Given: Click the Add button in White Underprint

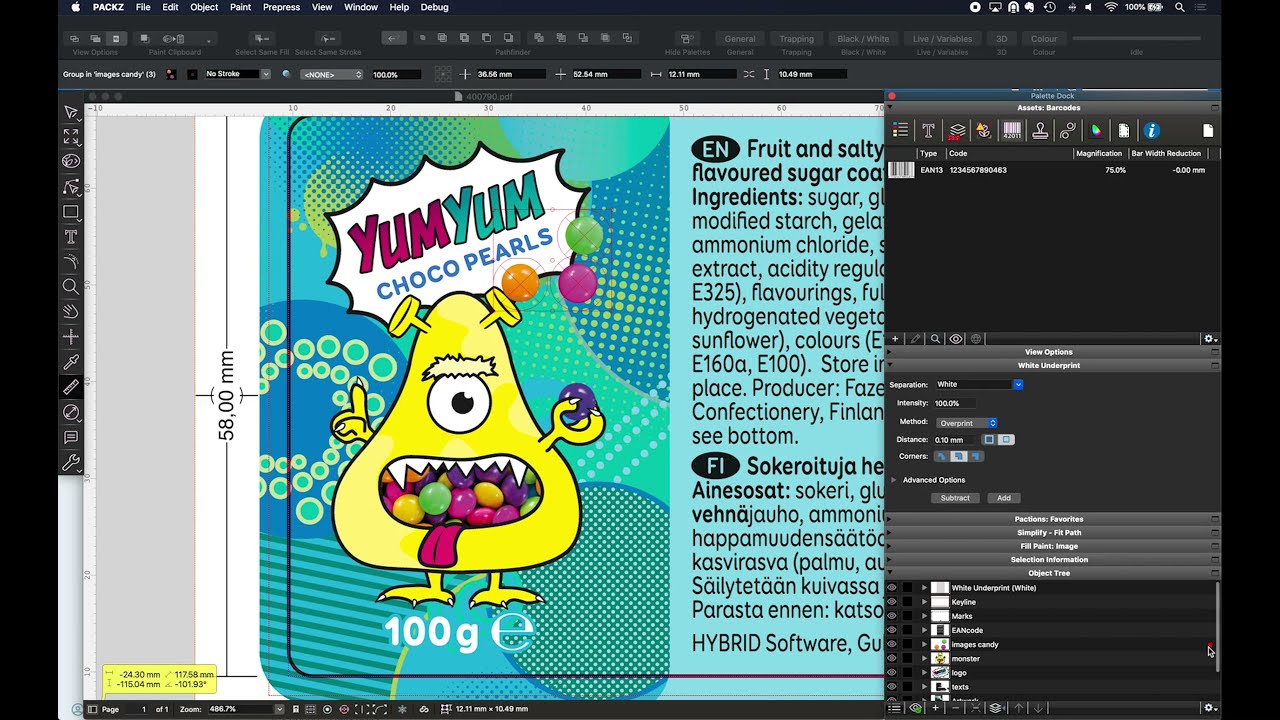Looking at the screenshot, I should (x=1004, y=498).
